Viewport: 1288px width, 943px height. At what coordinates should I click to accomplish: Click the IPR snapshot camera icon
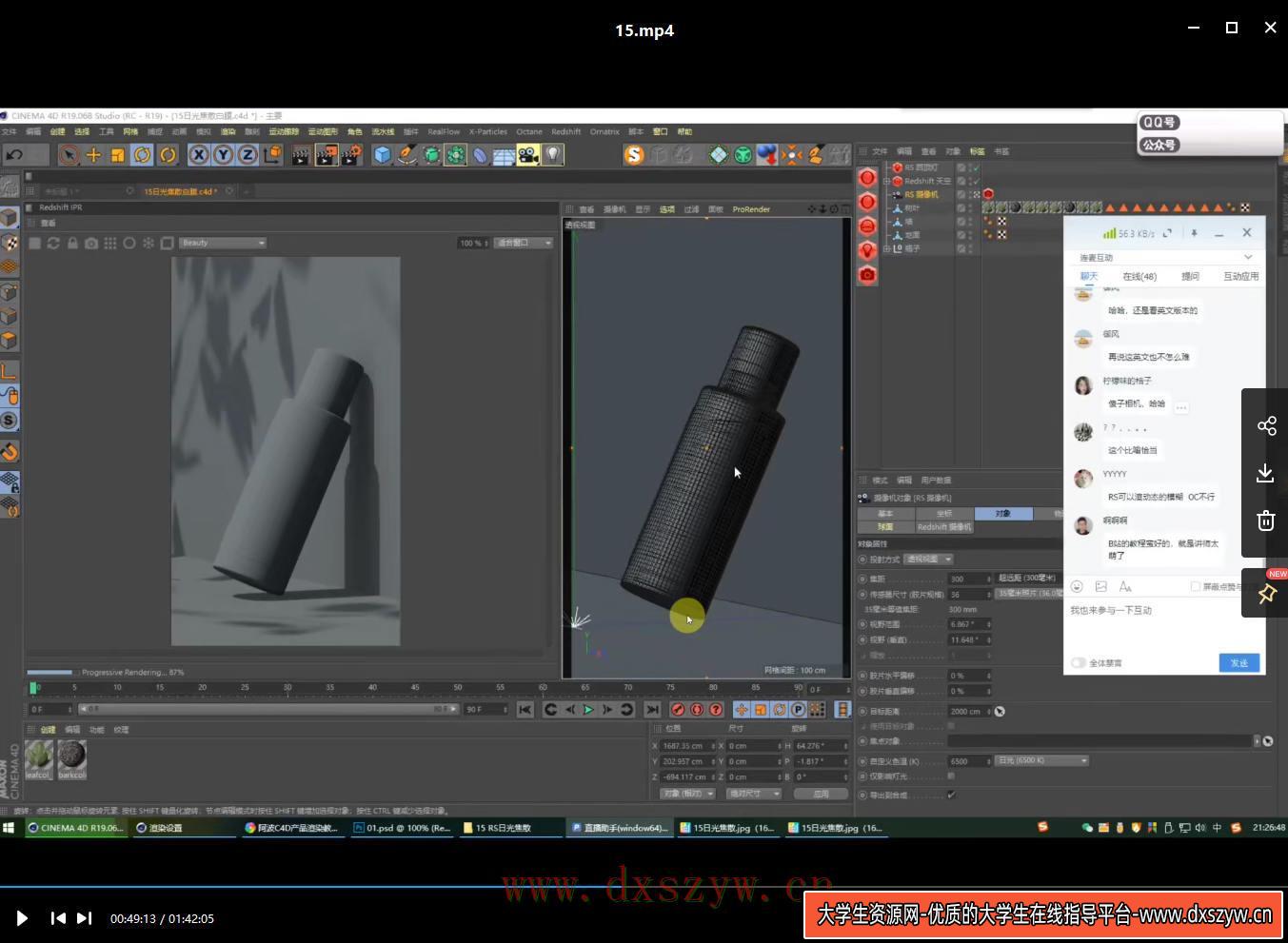pos(91,243)
